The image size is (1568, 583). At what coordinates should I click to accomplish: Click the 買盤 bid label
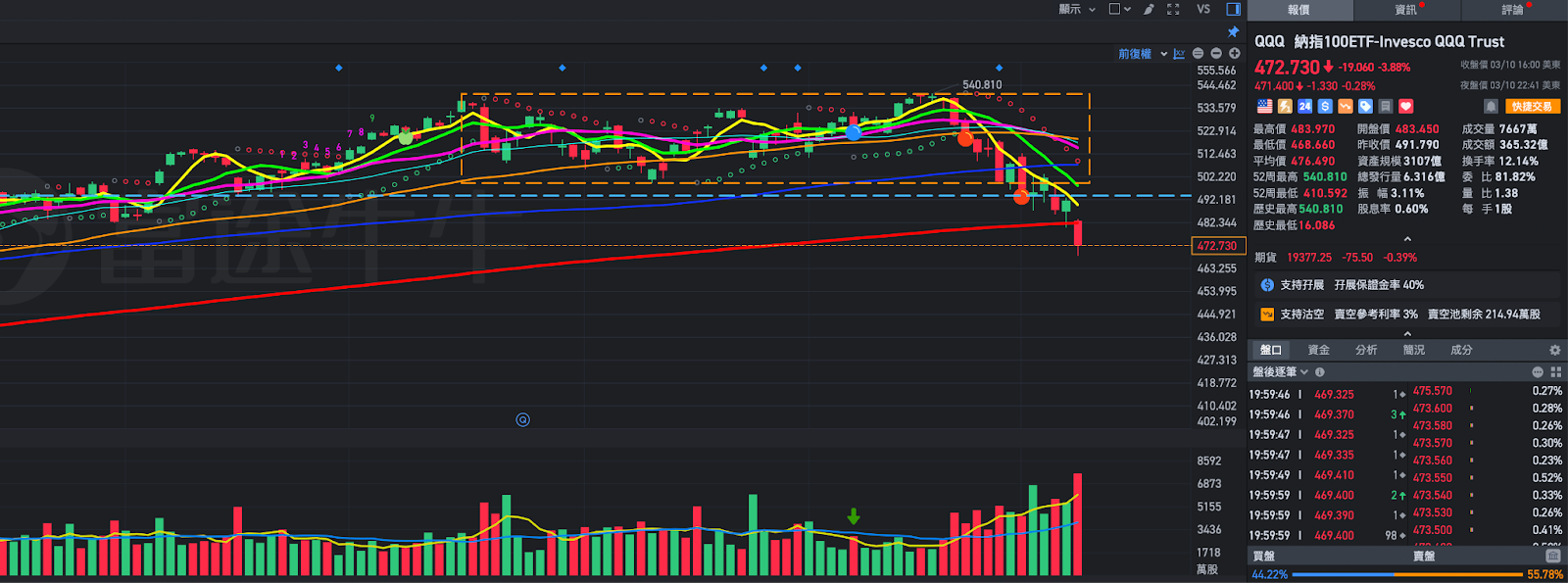tap(1264, 556)
